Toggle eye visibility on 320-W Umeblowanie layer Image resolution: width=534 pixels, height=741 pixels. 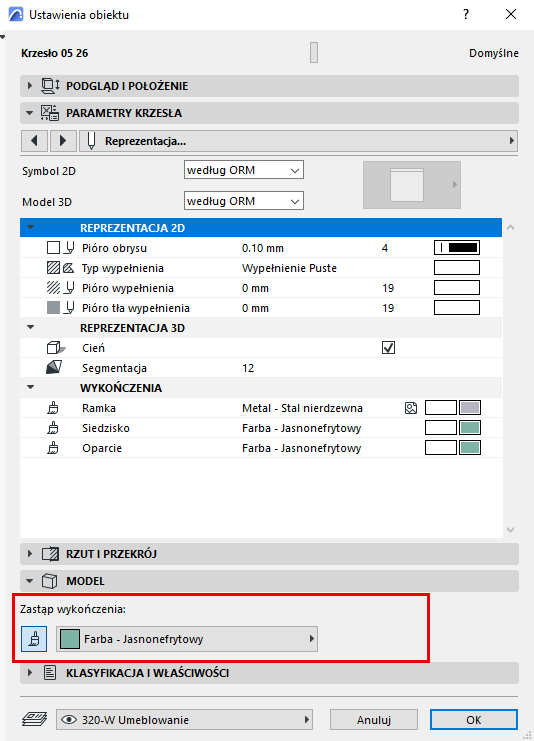69,720
